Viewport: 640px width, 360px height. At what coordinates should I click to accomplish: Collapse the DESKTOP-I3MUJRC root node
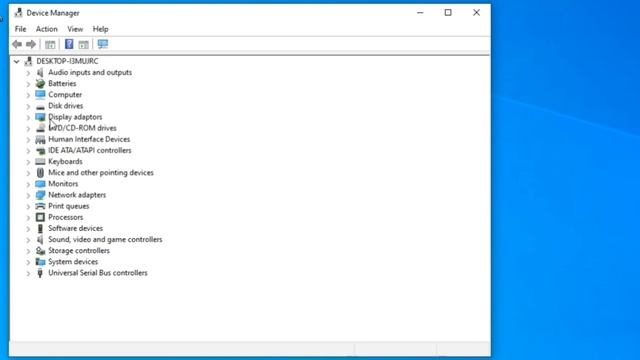pos(16,62)
